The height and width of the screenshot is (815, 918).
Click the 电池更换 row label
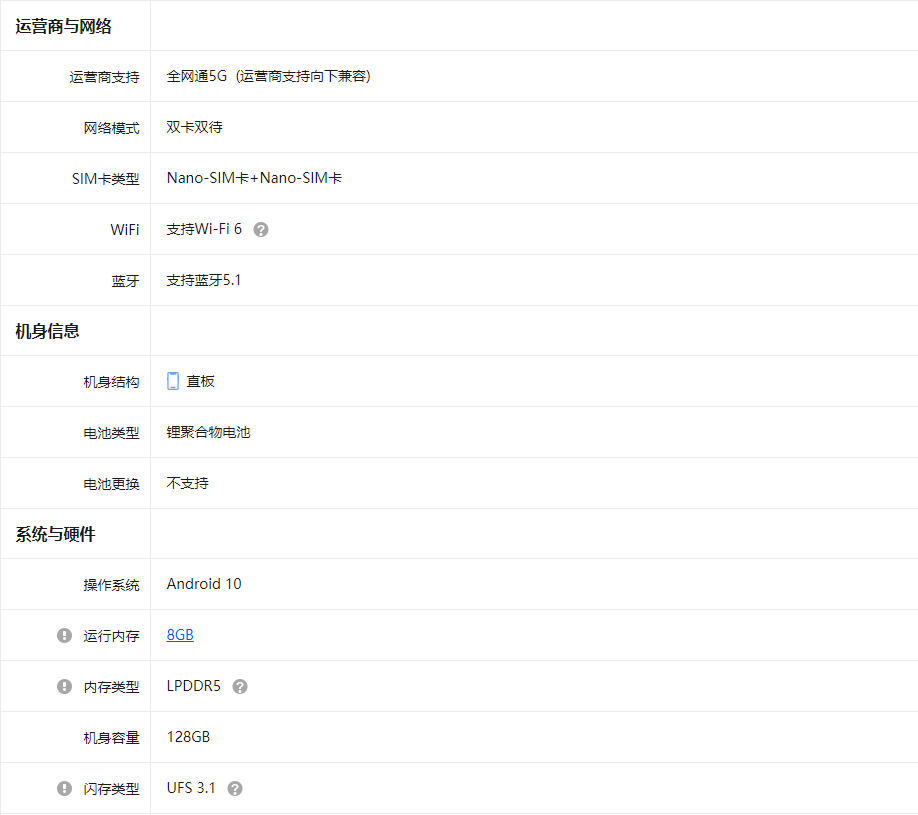pos(111,484)
